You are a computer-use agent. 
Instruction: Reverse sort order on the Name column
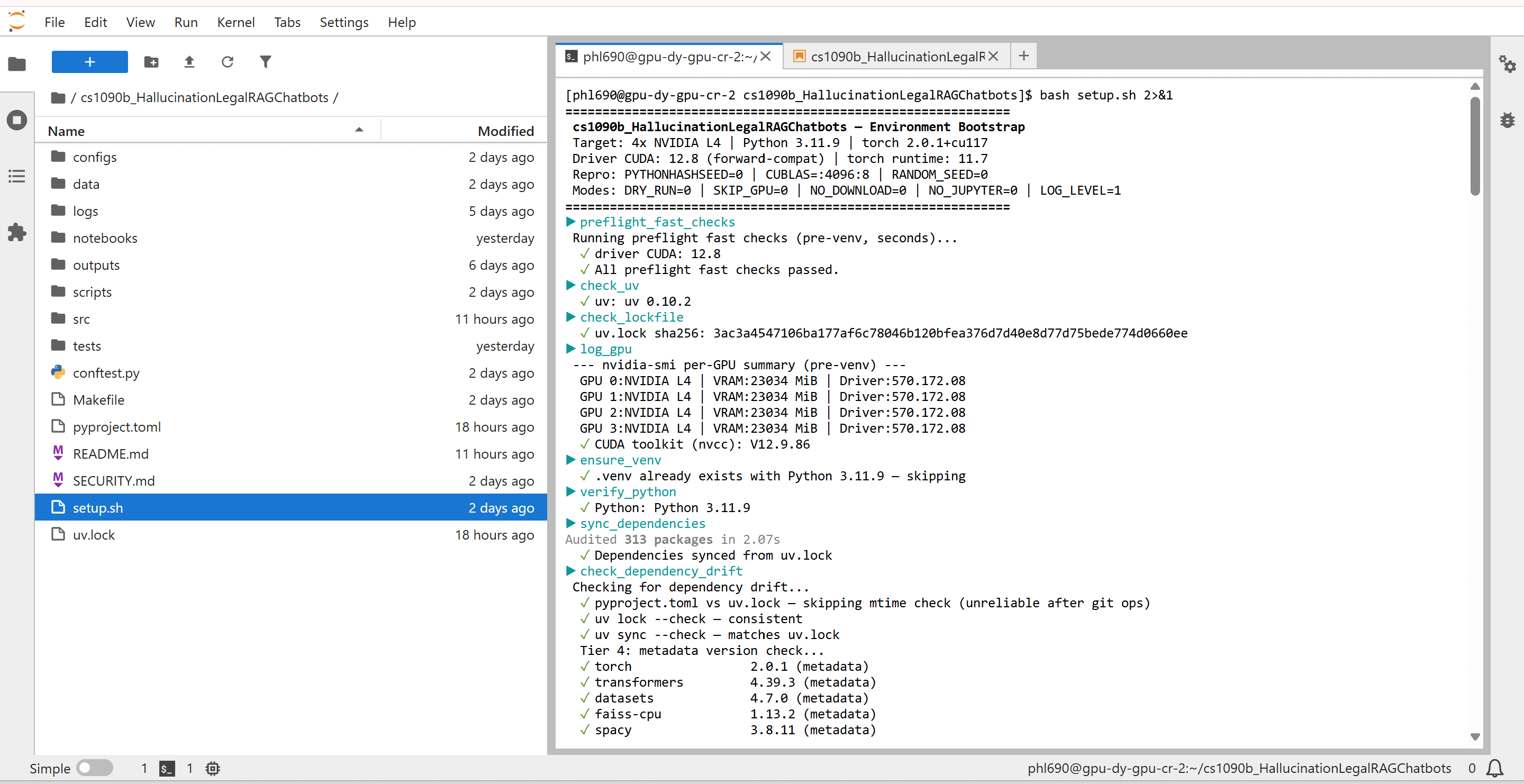(359, 130)
